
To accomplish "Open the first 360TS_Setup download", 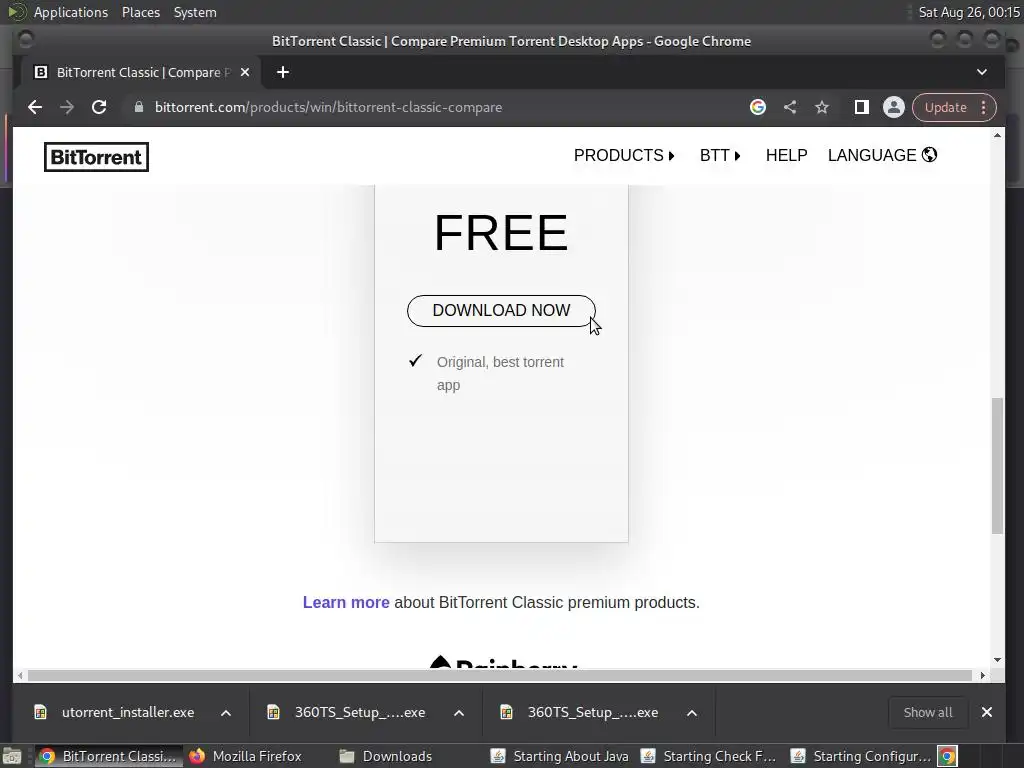I will [x=349, y=712].
